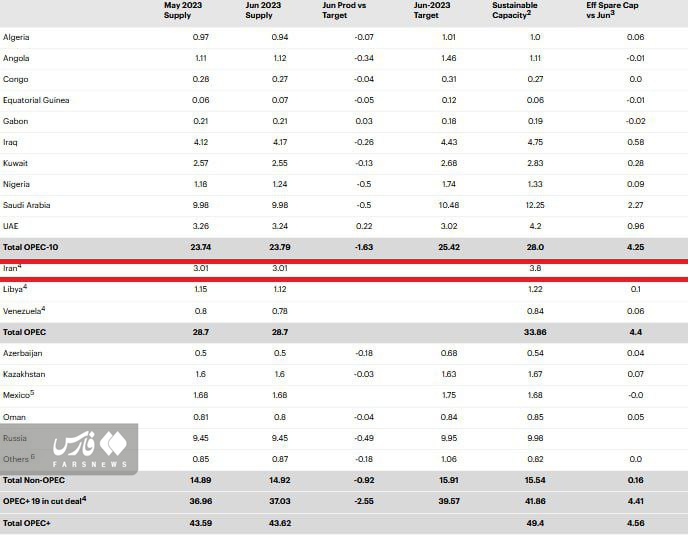Click Saudi Arabia's 12.25 sustainable capacity value
Viewport: 688px width, 535px height.
tap(535, 205)
